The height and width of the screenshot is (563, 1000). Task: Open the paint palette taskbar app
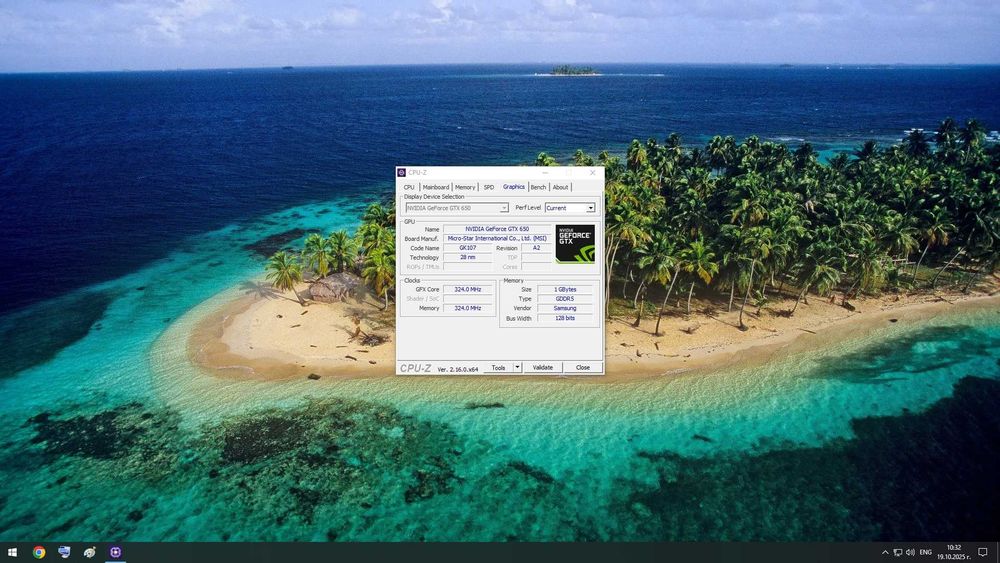click(x=90, y=552)
